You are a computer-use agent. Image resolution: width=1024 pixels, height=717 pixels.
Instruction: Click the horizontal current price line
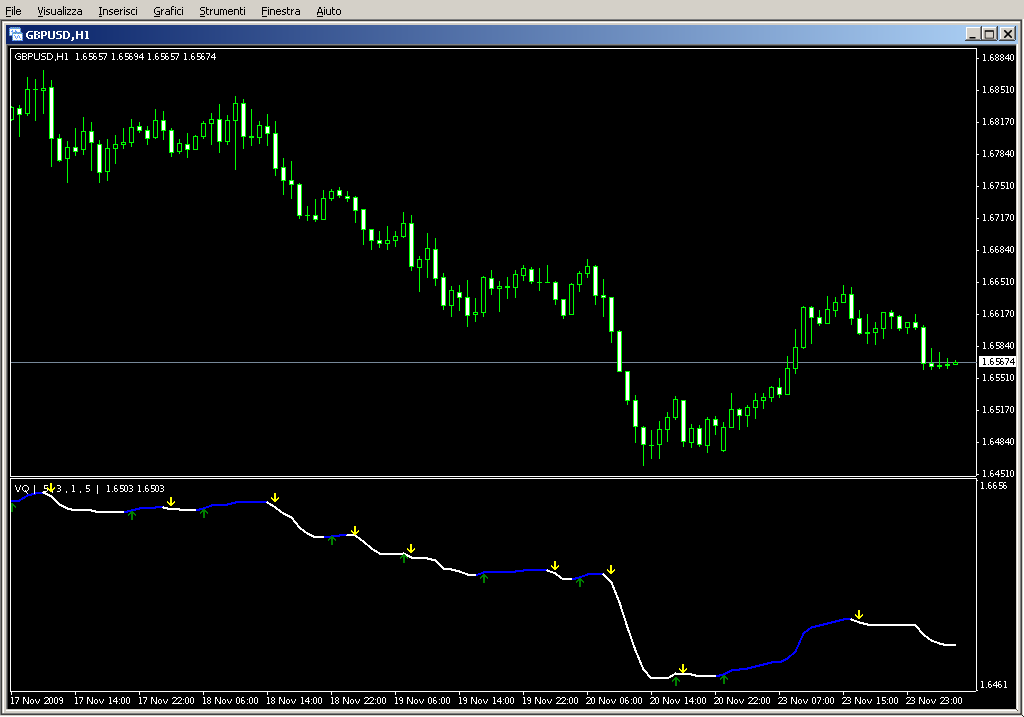(x=494, y=362)
